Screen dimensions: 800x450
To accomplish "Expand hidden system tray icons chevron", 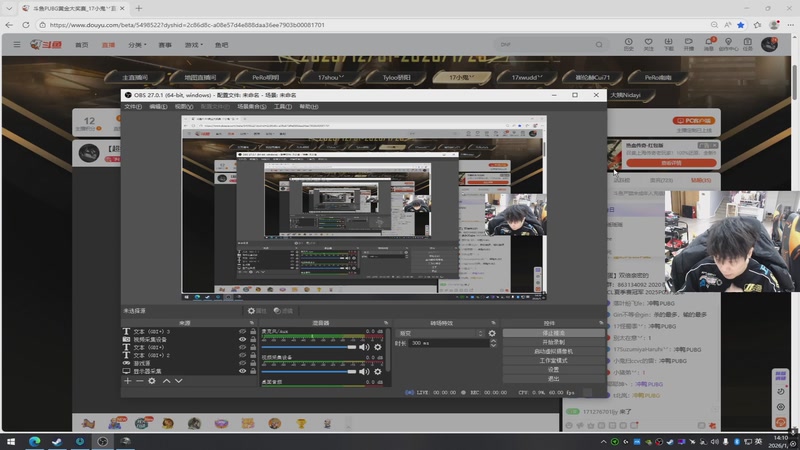I will click(x=604, y=442).
